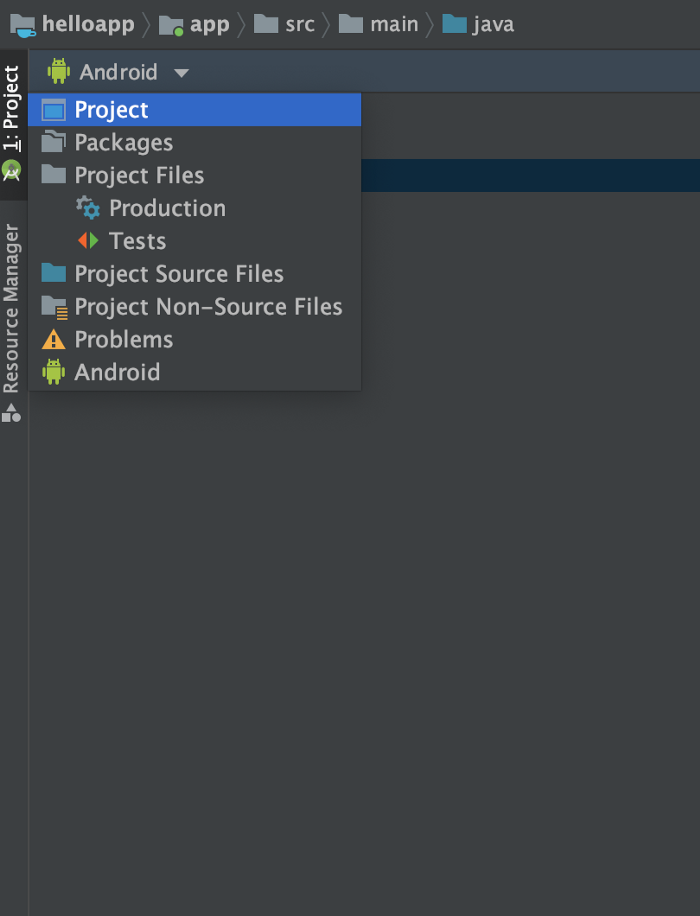Click the Android robot icon in panel header
The image size is (700, 916).
pyautogui.click(x=58, y=71)
